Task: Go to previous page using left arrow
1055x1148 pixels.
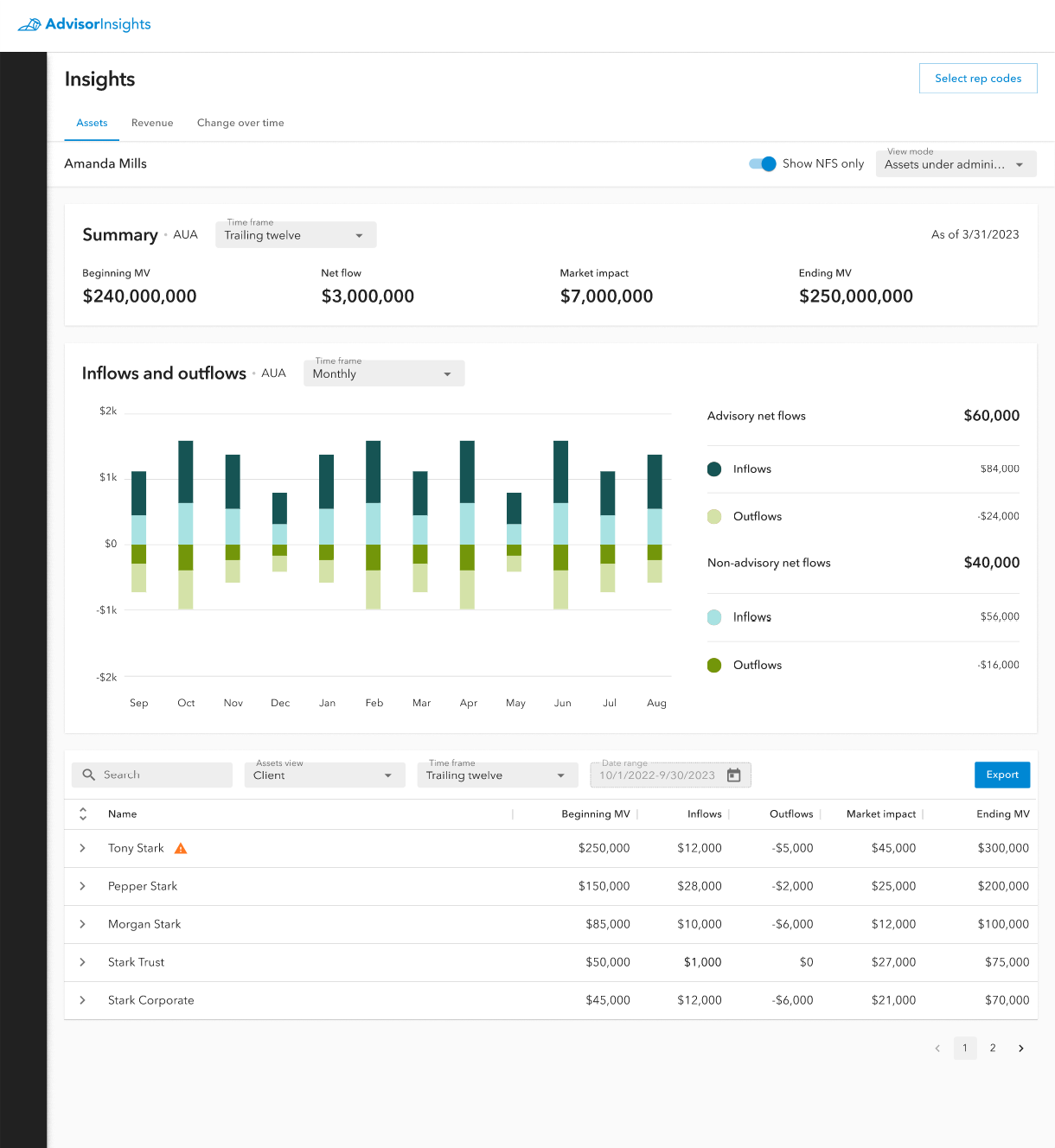Action: (937, 1048)
